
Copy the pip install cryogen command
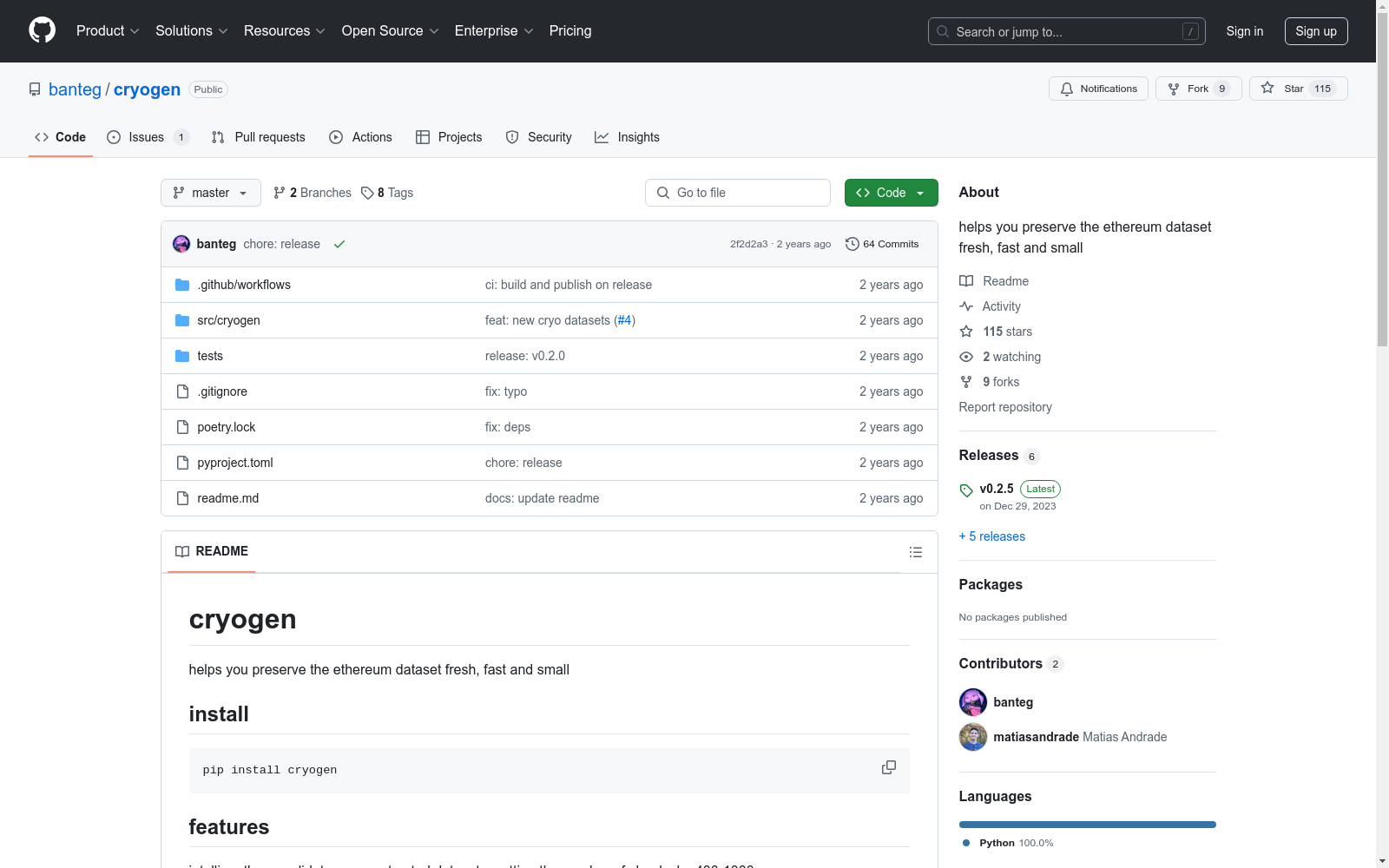tap(889, 767)
